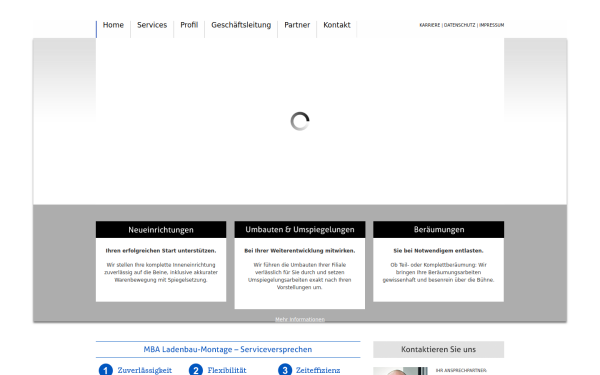Select the Zuverlässigkeit heading
Image resolution: width=600 pixels, height=375 pixels.
point(145,370)
